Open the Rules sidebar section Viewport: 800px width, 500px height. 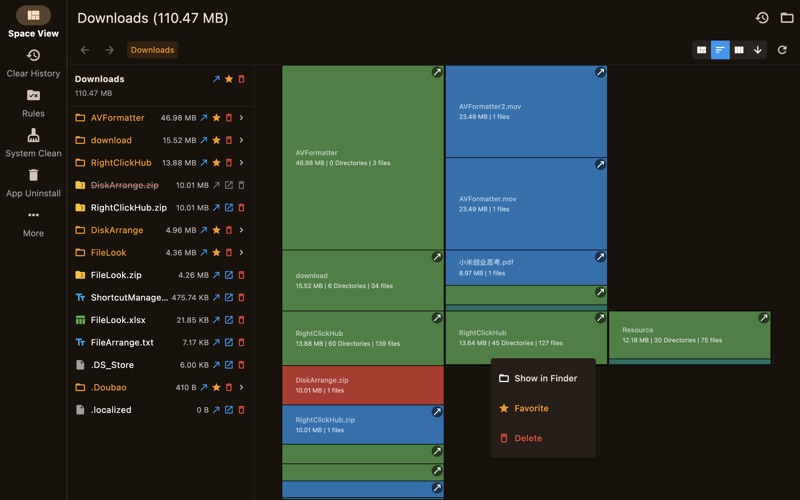tap(33, 104)
